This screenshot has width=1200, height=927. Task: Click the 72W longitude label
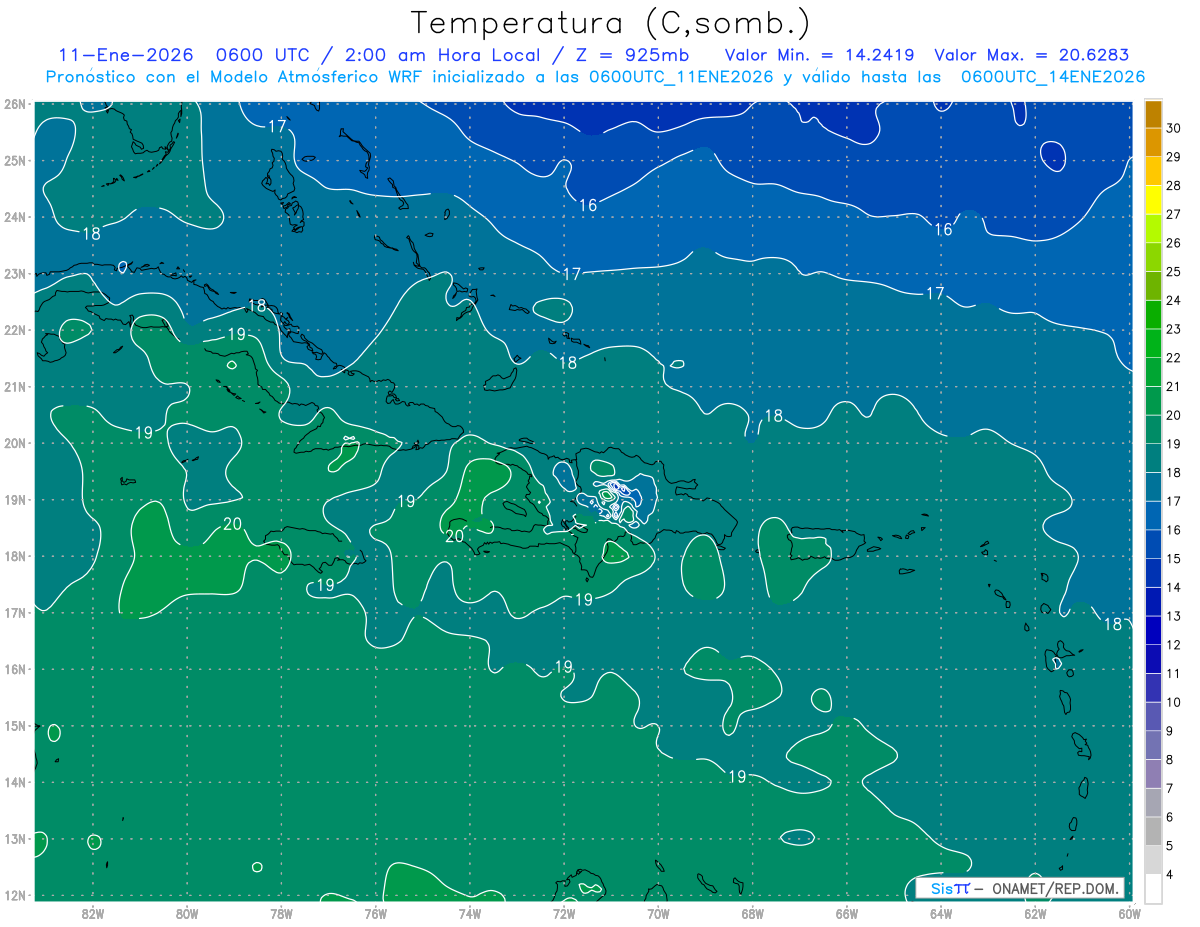564,913
